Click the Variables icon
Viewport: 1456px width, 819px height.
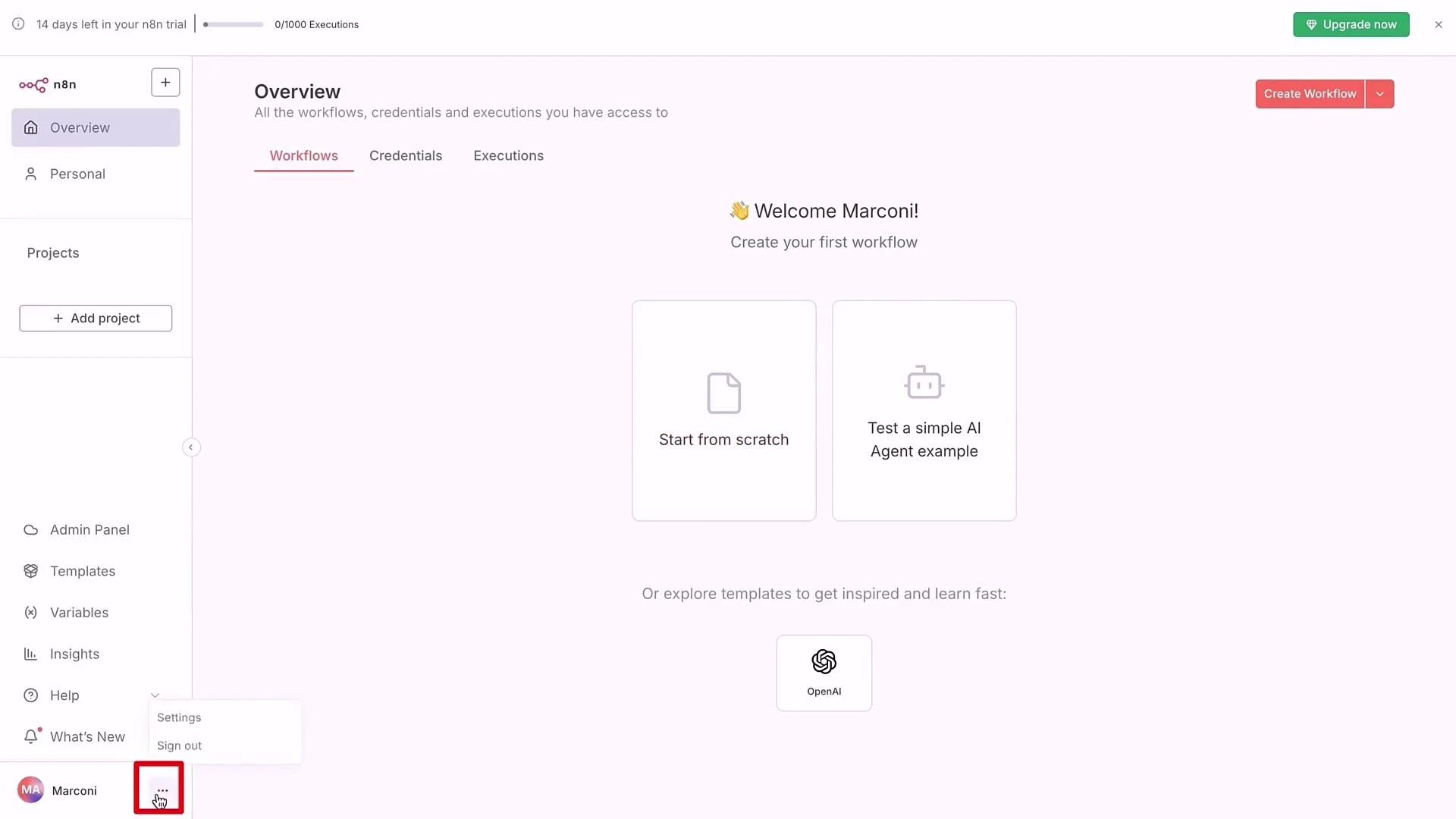click(x=31, y=613)
